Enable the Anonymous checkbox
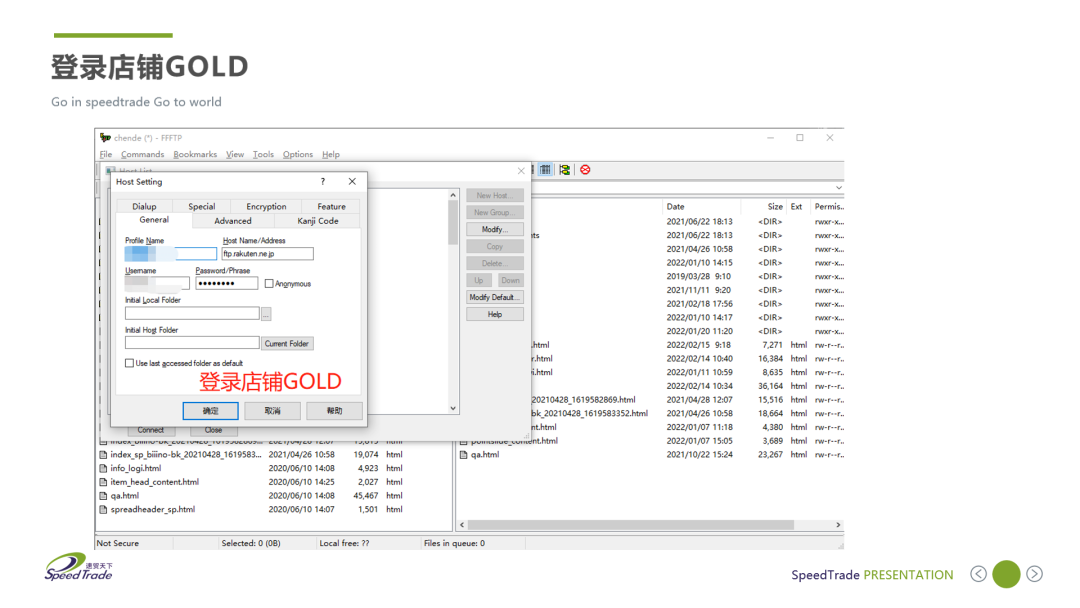The image size is (1080, 608). (x=269, y=284)
